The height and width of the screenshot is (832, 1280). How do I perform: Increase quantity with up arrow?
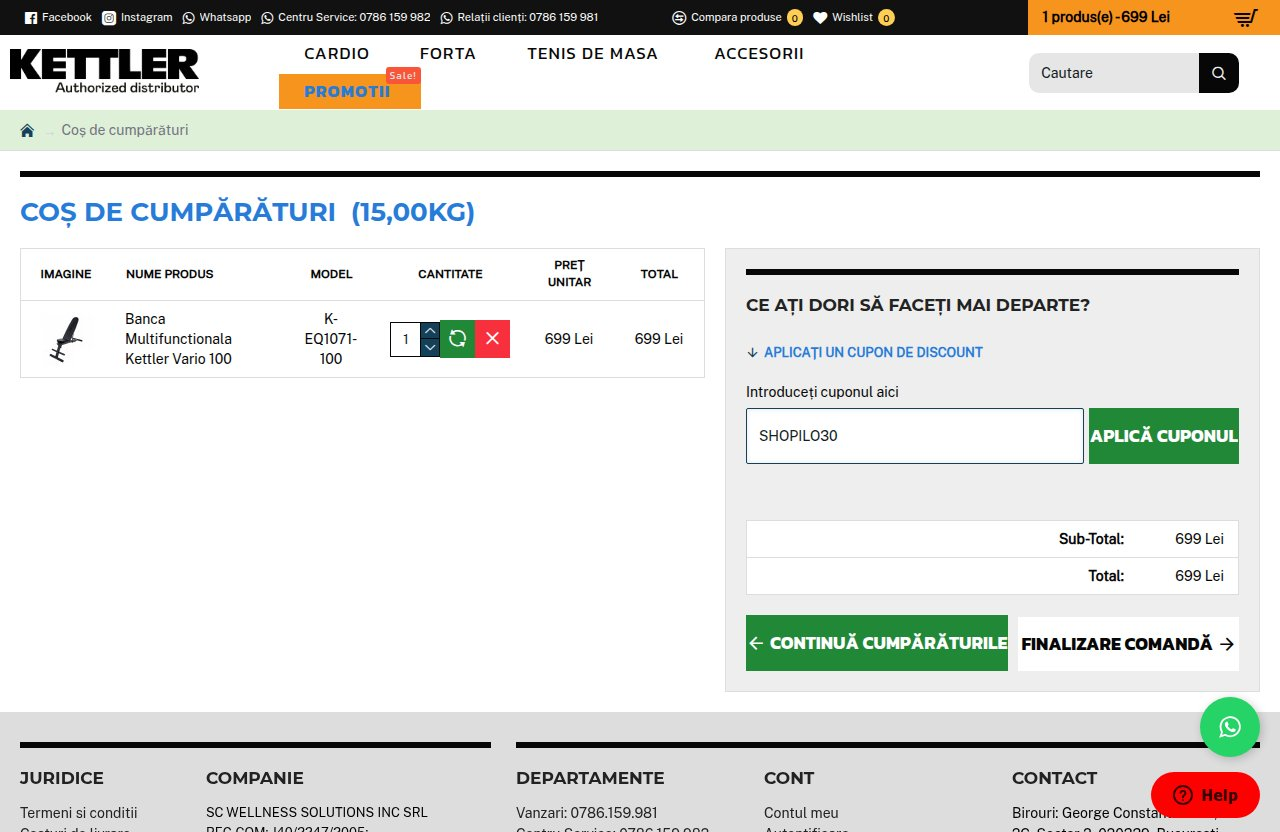[x=430, y=331]
